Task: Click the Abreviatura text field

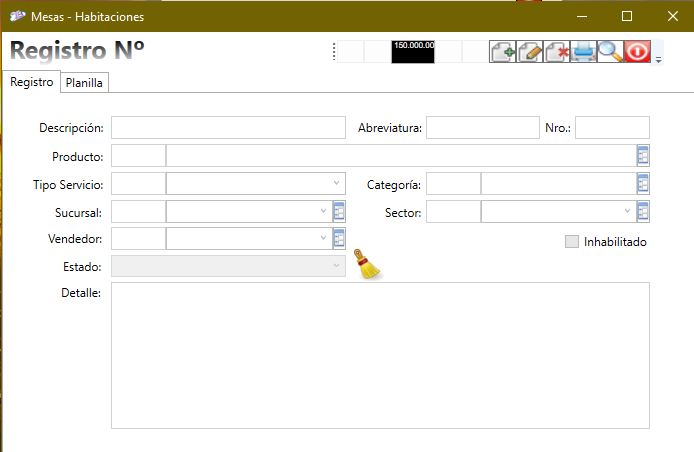Action: point(483,127)
